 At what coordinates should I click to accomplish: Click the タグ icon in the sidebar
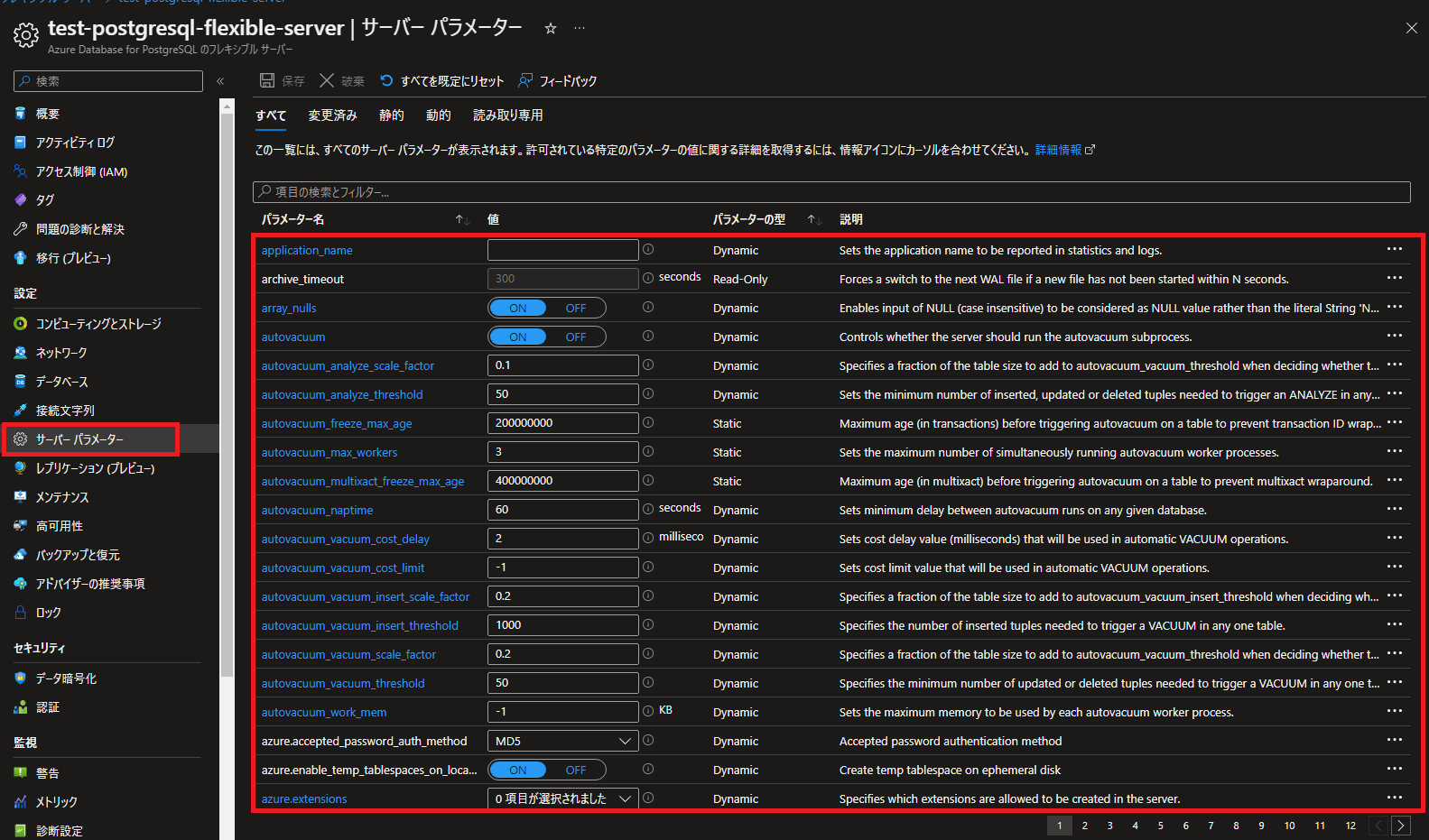pos(21,200)
